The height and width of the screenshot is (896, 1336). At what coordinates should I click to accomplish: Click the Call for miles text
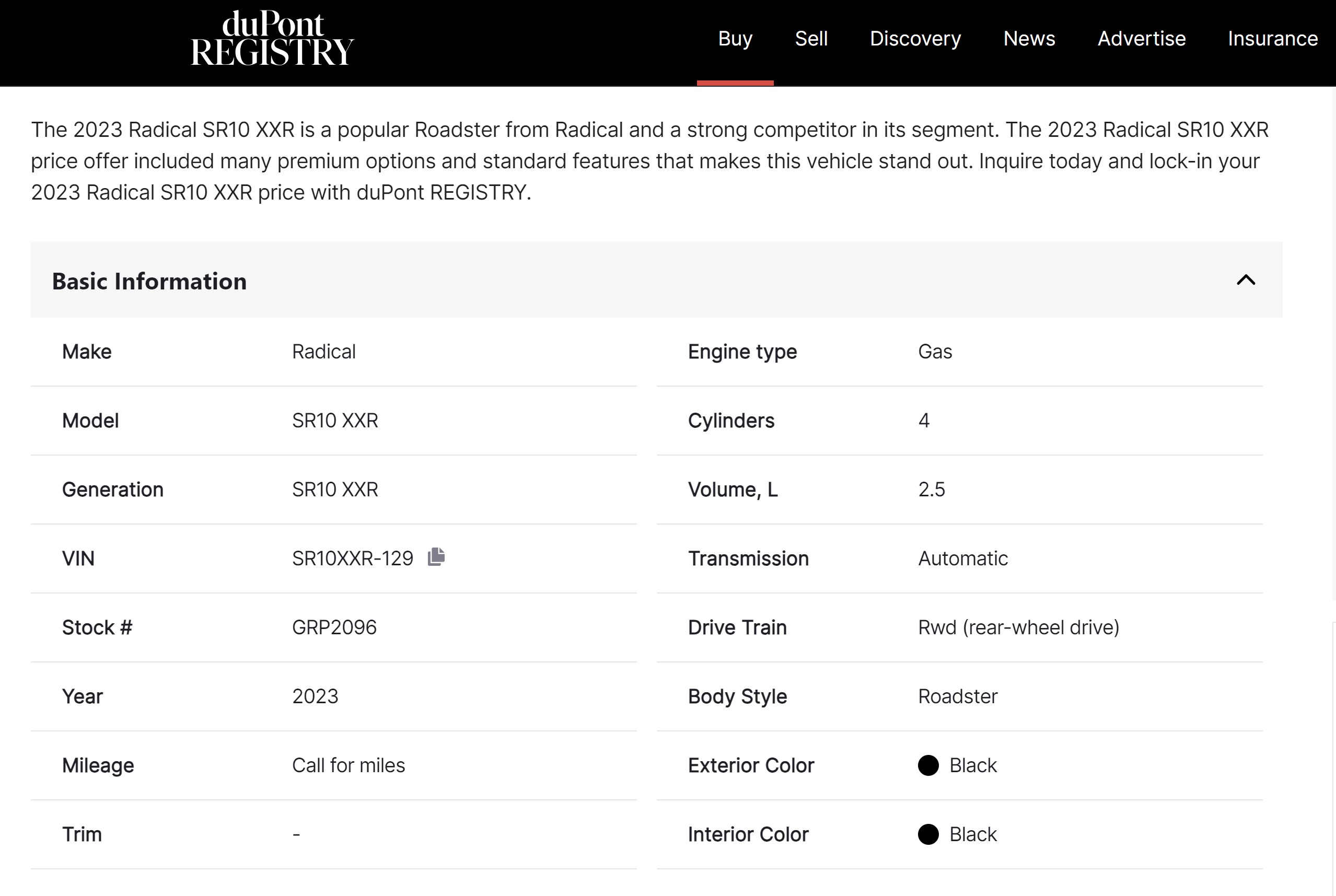[348, 765]
